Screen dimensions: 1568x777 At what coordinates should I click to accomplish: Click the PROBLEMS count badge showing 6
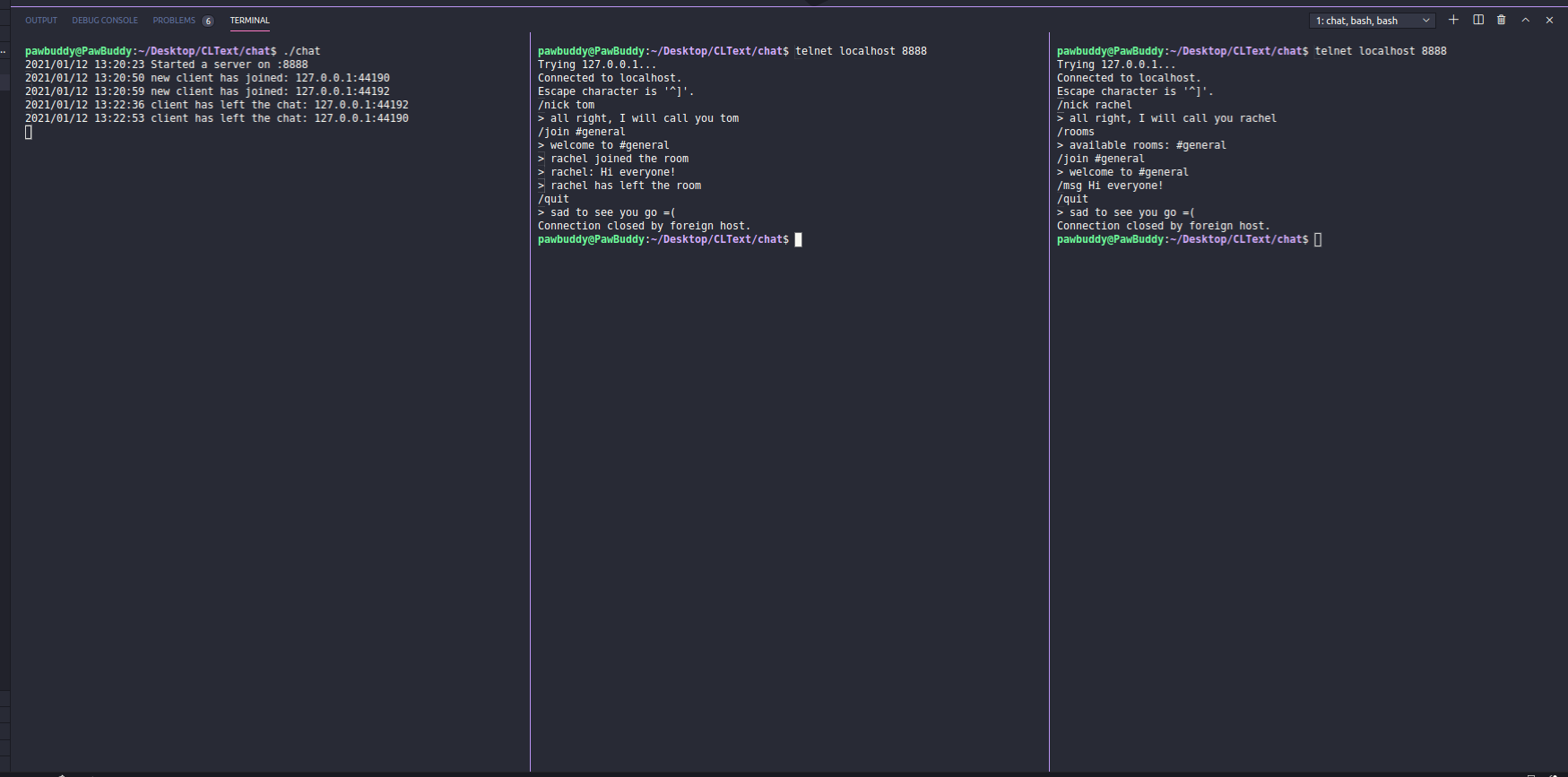click(208, 21)
